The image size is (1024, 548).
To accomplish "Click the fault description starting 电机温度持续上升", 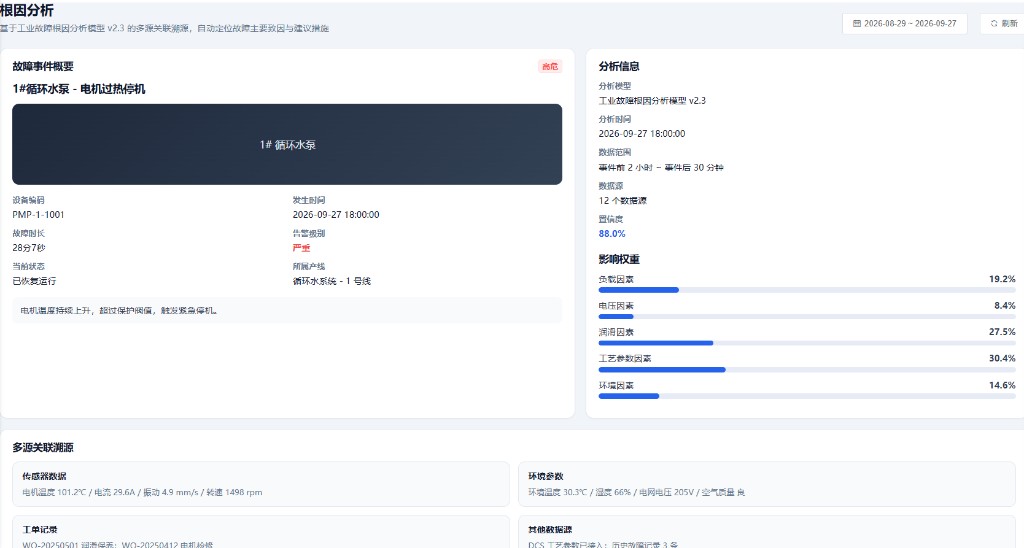I will coord(119,311).
